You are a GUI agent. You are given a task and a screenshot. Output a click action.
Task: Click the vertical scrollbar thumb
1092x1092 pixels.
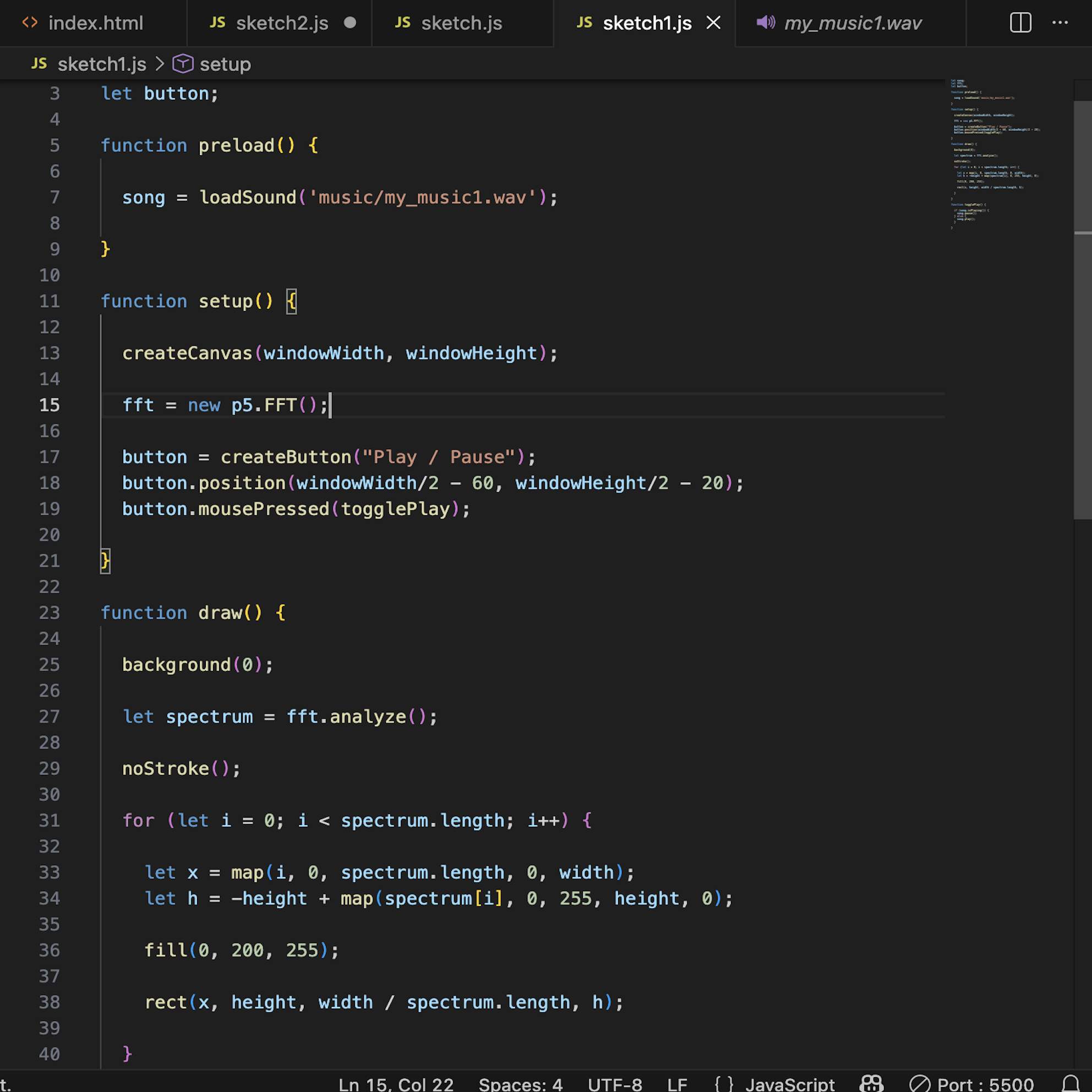(x=1082, y=310)
